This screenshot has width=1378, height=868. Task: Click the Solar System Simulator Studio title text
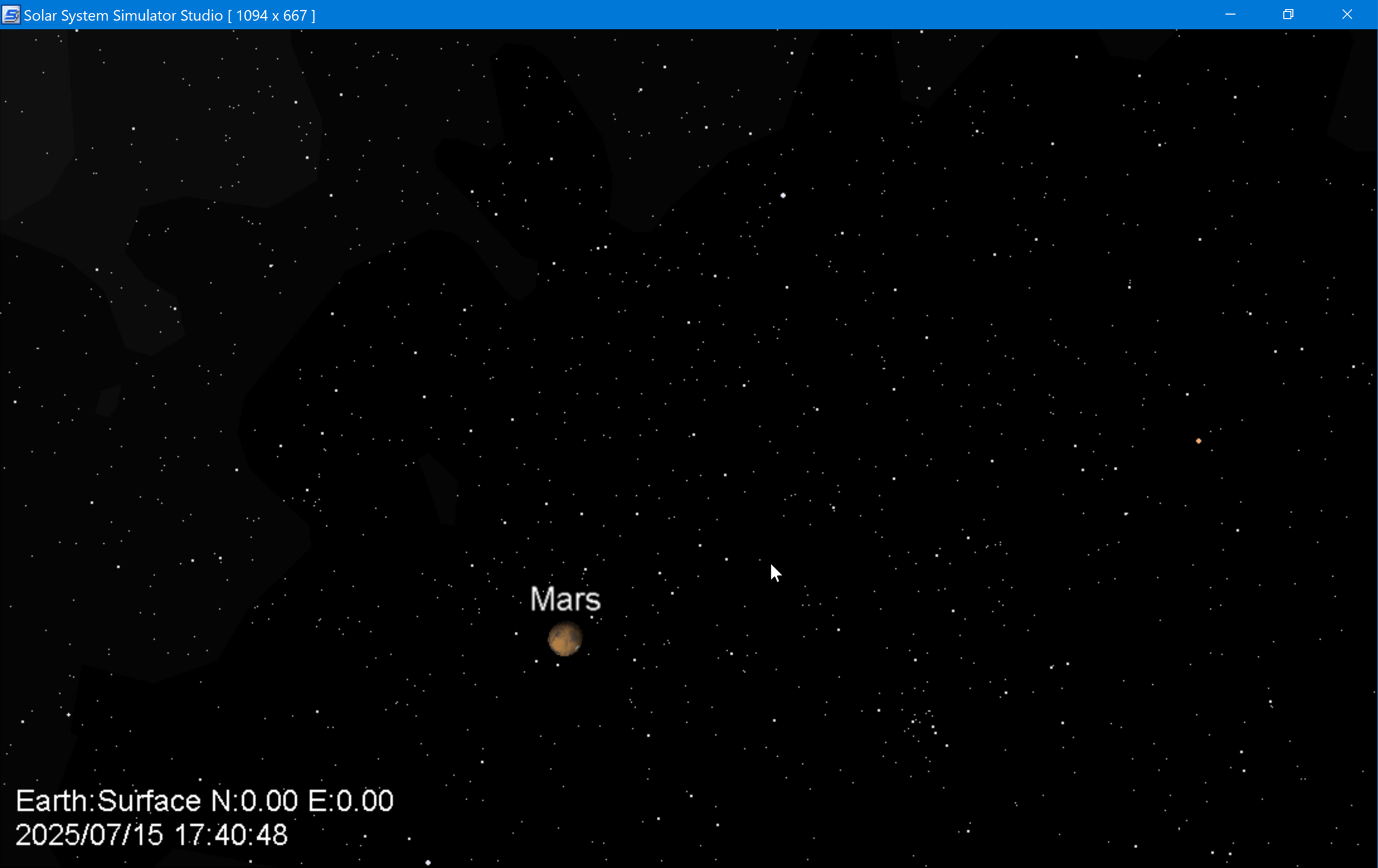(x=123, y=15)
